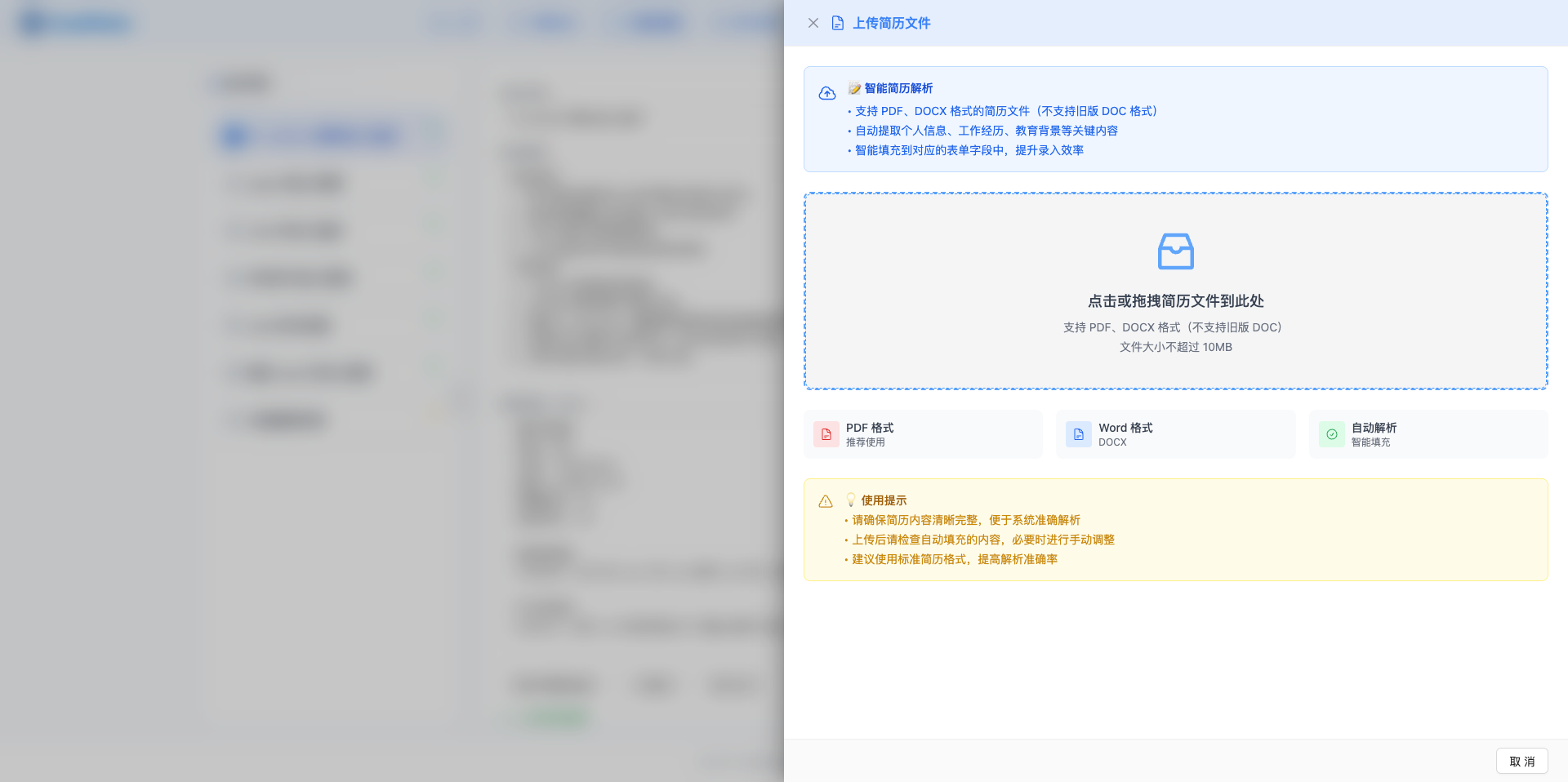Select the 自动解析 card
Image resolution: width=1568 pixels, height=782 pixels.
click(x=1428, y=433)
